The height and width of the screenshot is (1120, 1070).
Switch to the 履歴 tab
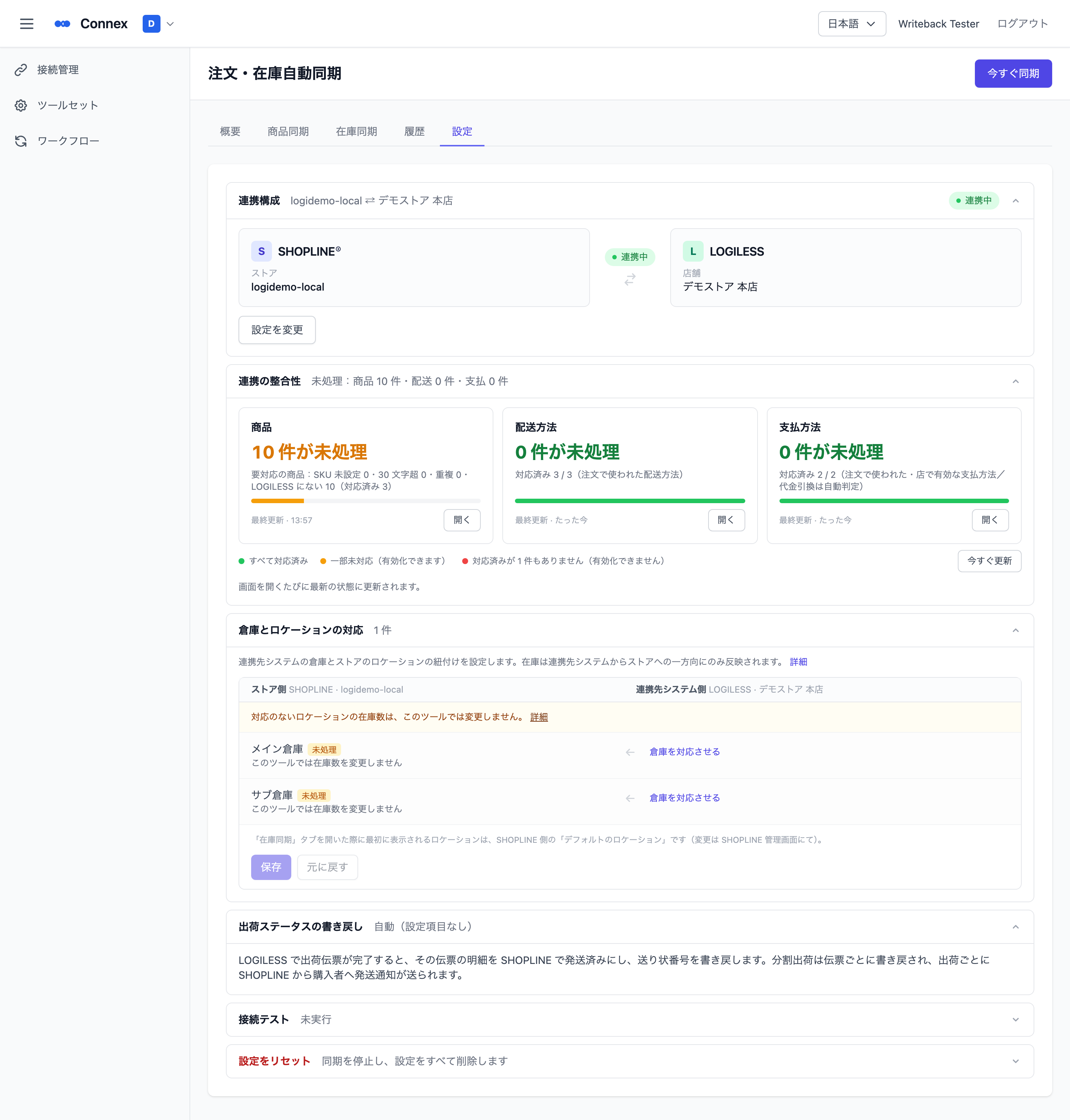click(414, 131)
